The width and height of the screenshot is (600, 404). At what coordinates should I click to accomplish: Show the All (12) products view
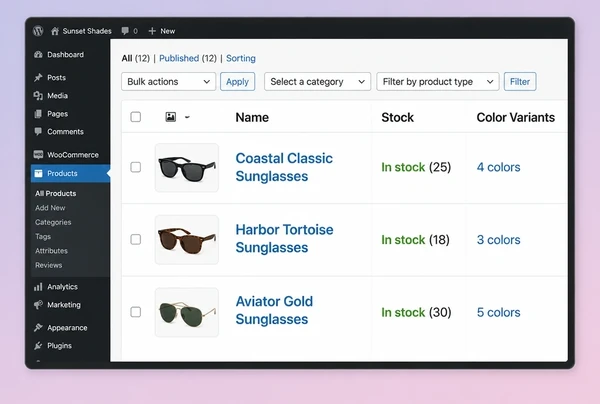pyautogui.click(x=135, y=58)
